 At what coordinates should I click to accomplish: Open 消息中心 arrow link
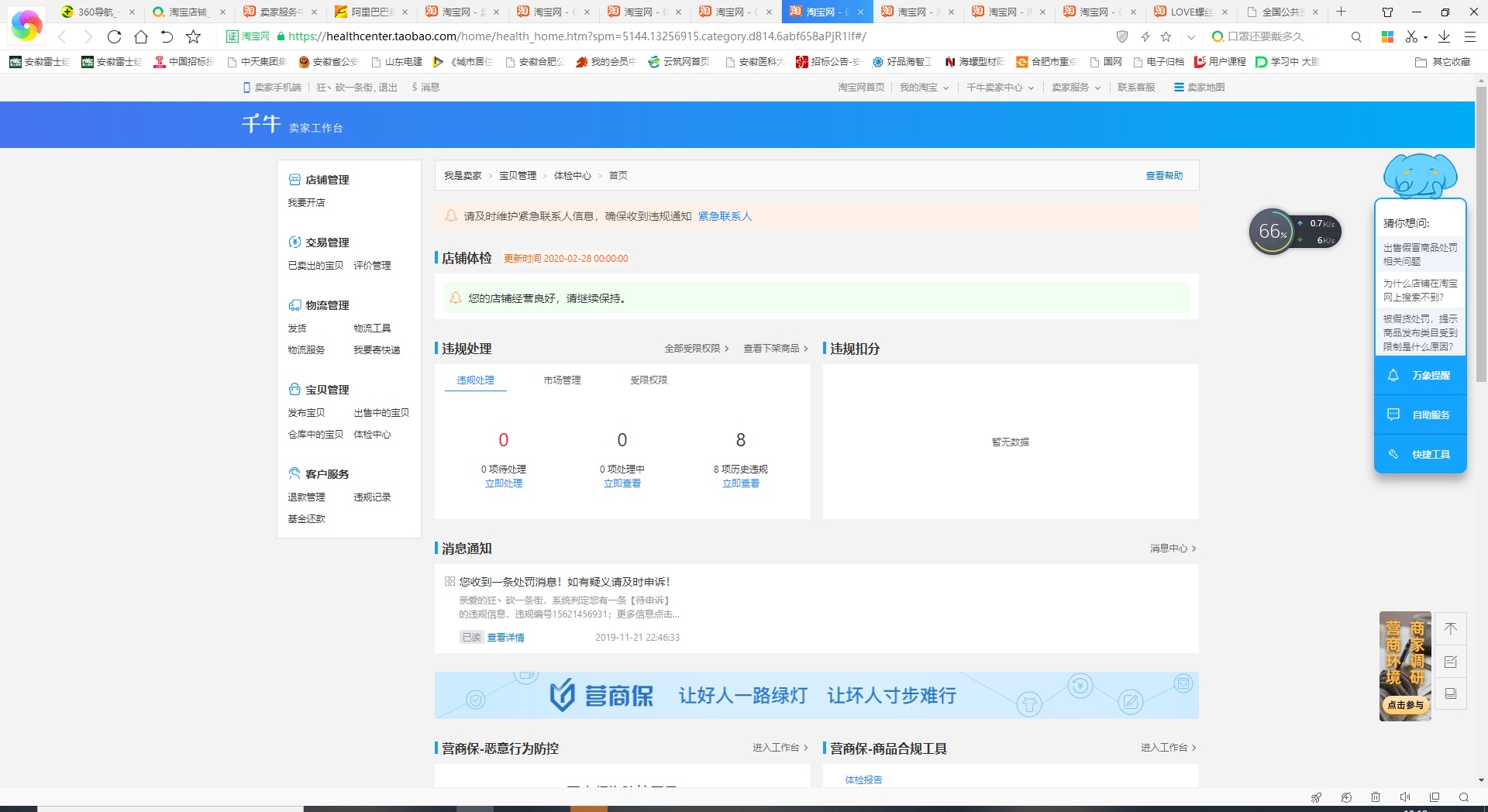(x=1173, y=549)
